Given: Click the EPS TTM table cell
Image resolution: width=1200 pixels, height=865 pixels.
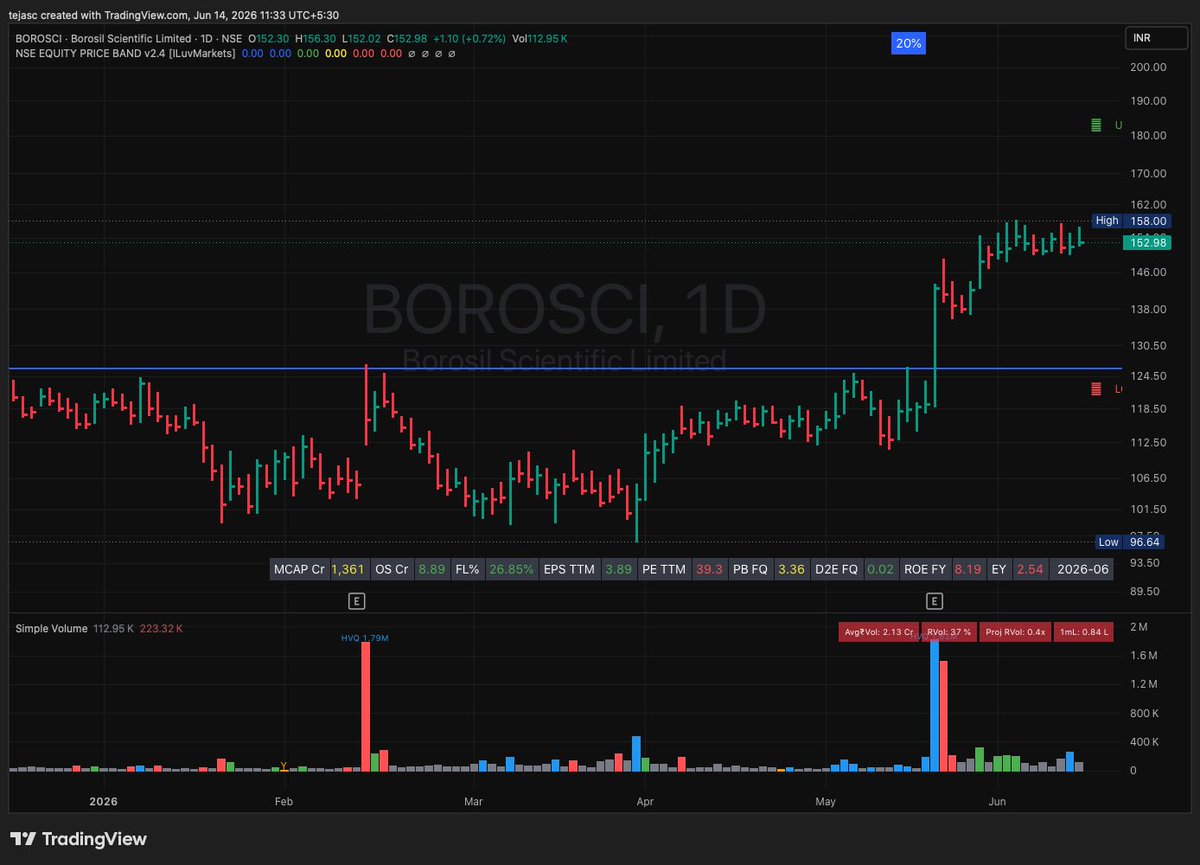Looking at the screenshot, I should (x=570, y=569).
